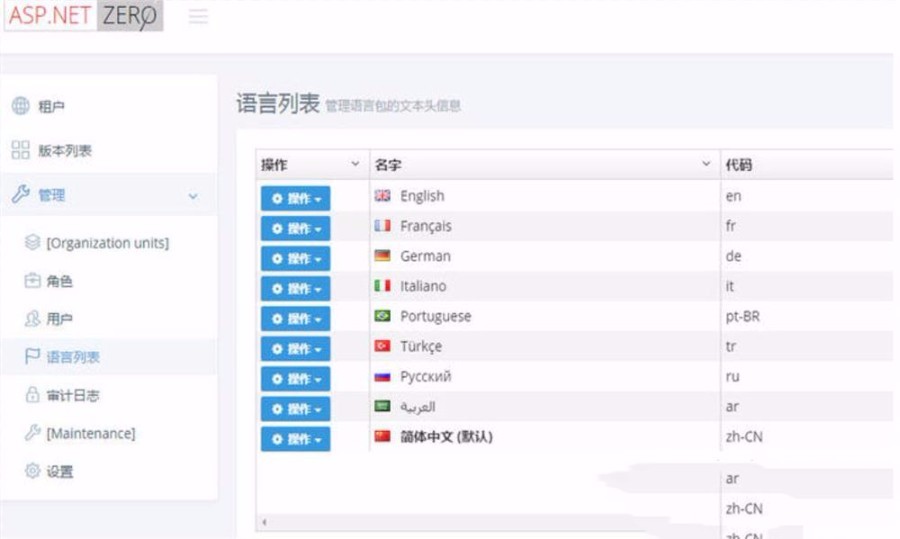Click the de code cell

(733, 256)
